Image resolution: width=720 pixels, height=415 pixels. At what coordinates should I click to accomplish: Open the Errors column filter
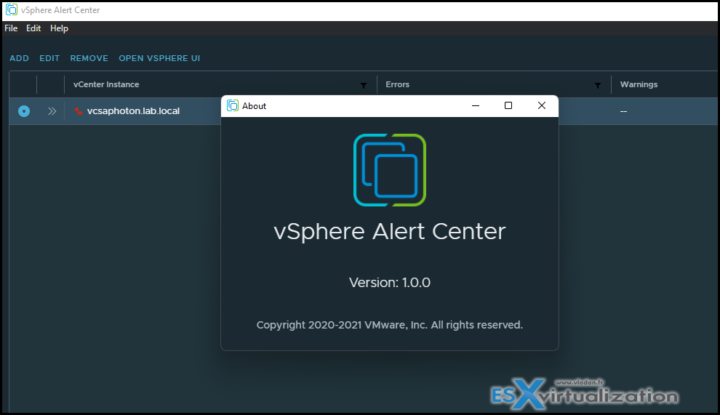tap(598, 85)
